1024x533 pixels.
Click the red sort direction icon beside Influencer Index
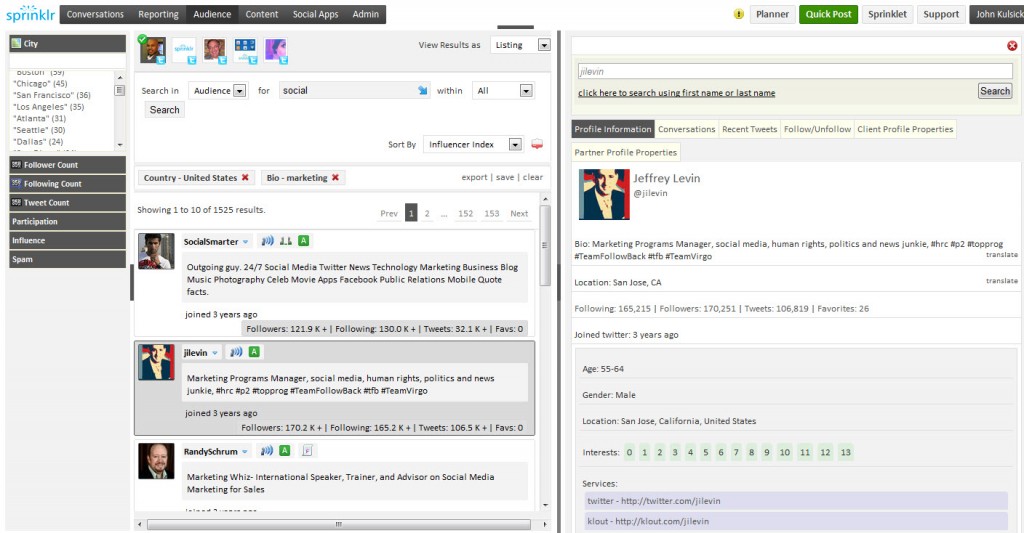click(537, 145)
